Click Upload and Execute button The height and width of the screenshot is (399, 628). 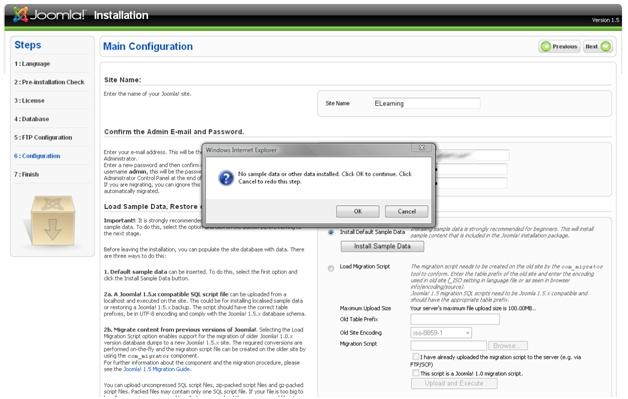(454, 383)
